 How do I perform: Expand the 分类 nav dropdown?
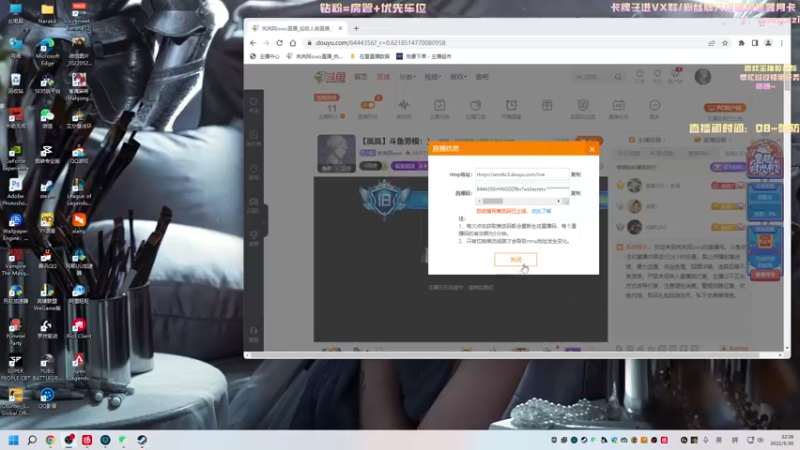(x=407, y=77)
